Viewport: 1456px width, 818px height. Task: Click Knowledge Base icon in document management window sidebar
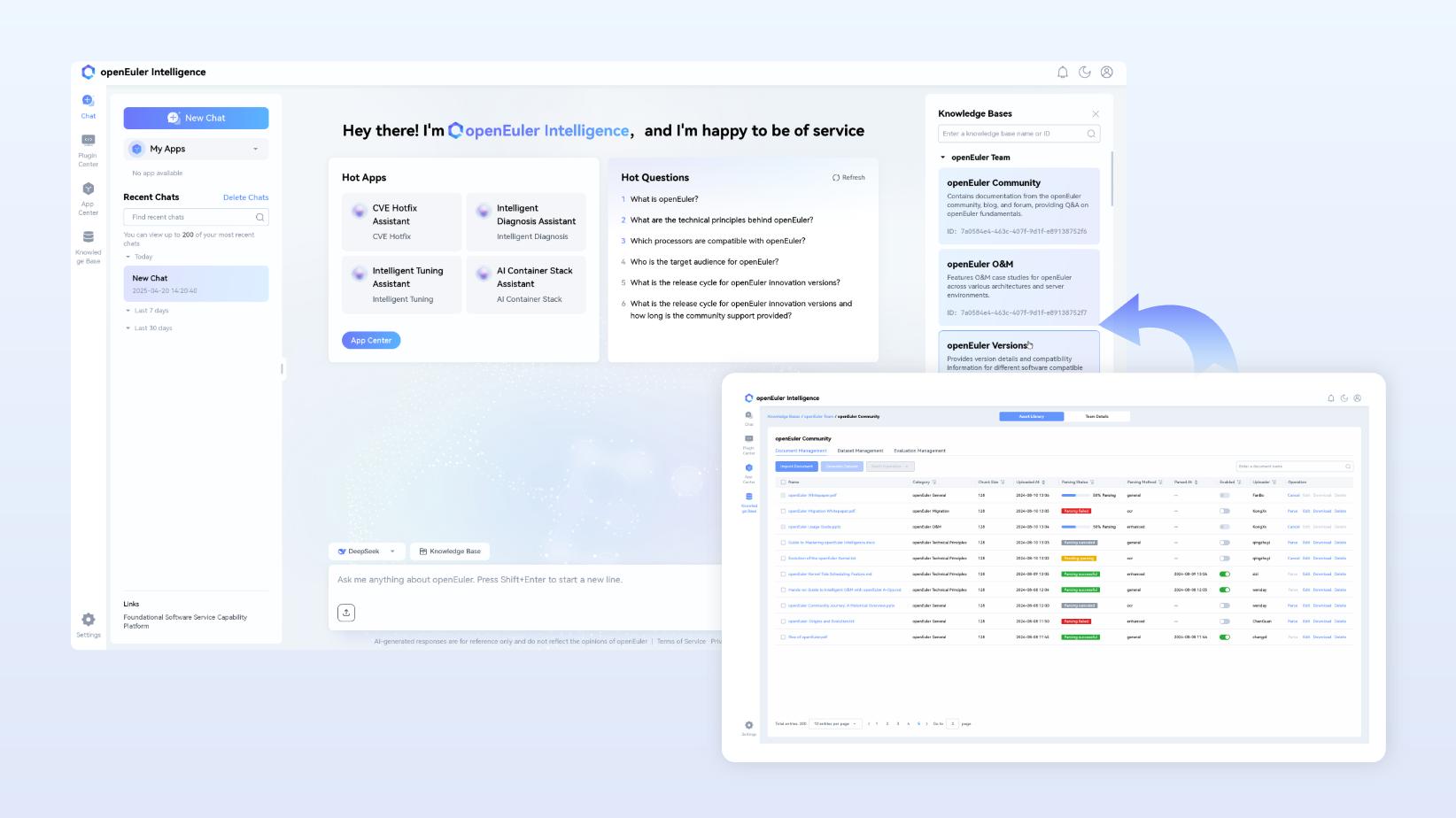tap(749, 497)
